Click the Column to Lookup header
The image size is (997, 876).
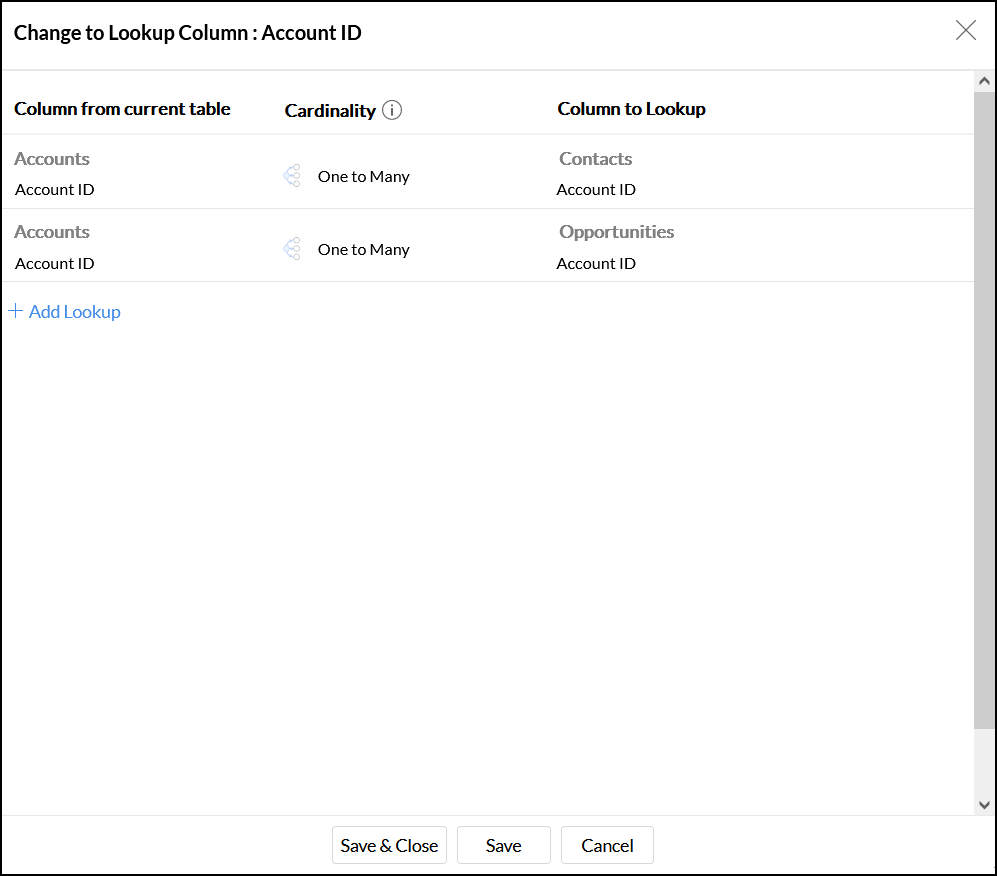coord(631,109)
